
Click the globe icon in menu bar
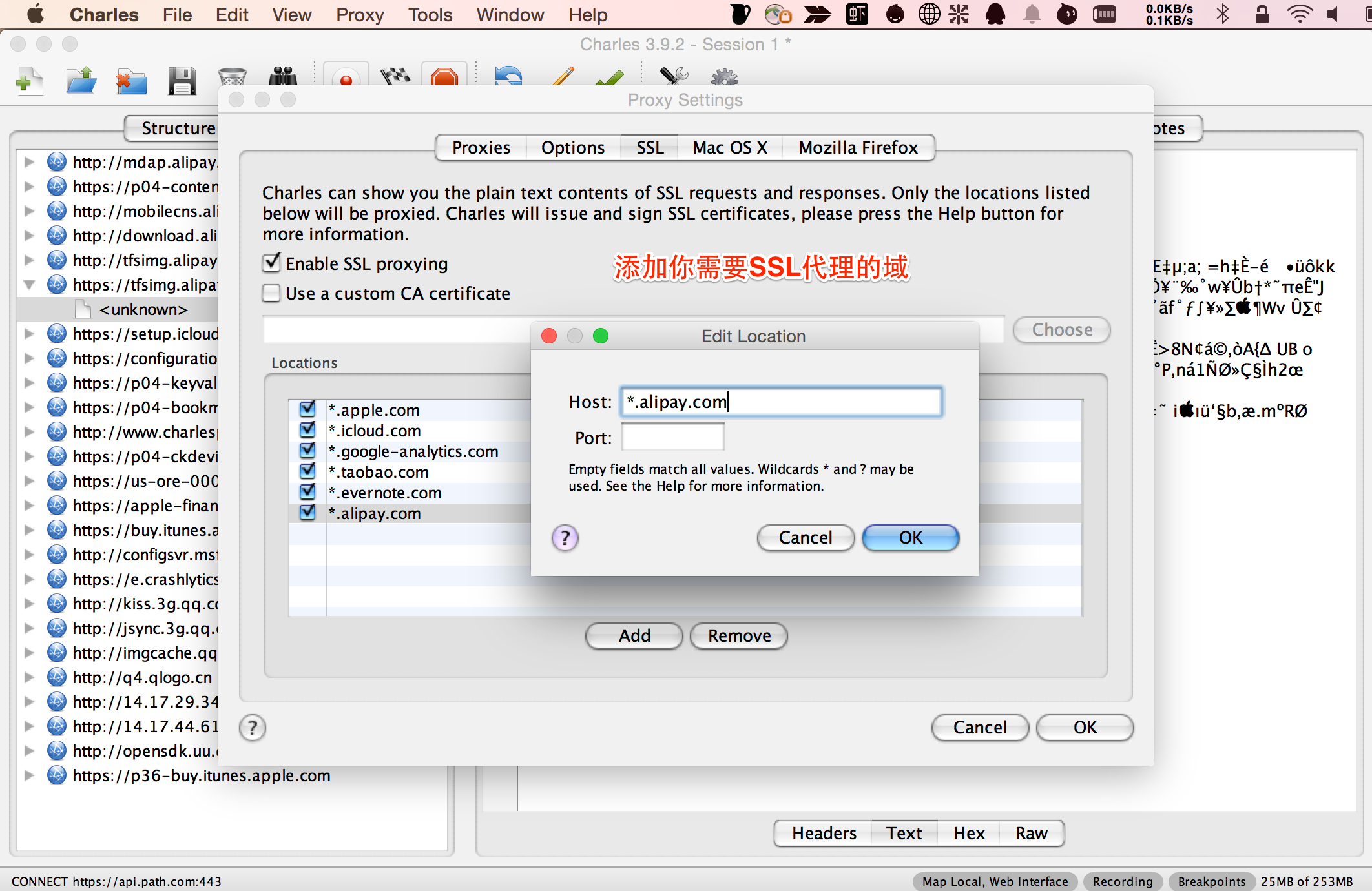929,14
